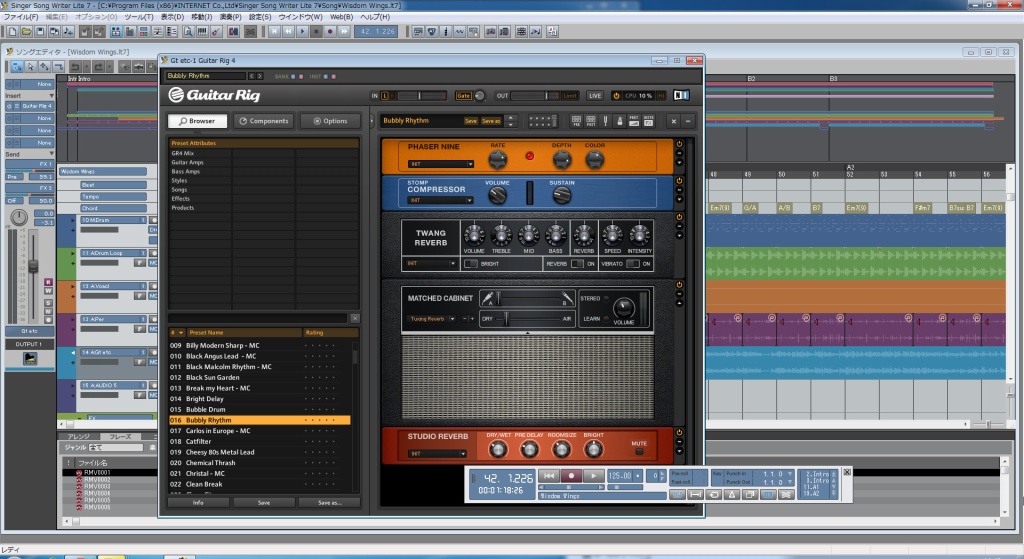Image resolution: width=1024 pixels, height=559 pixels.
Task: Open Guitar Rig metronome icon
Action: [619, 121]
